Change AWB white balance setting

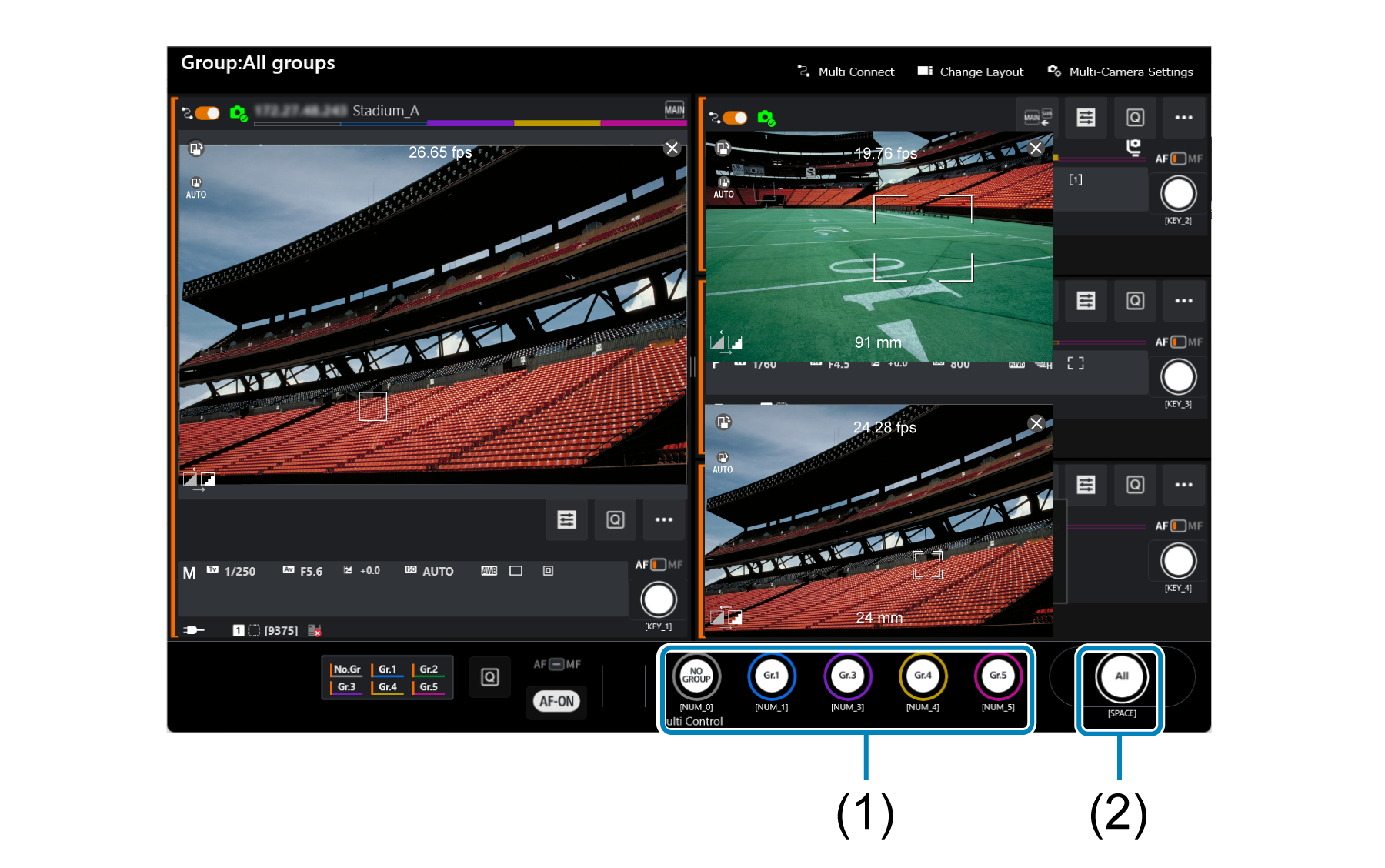489,570
